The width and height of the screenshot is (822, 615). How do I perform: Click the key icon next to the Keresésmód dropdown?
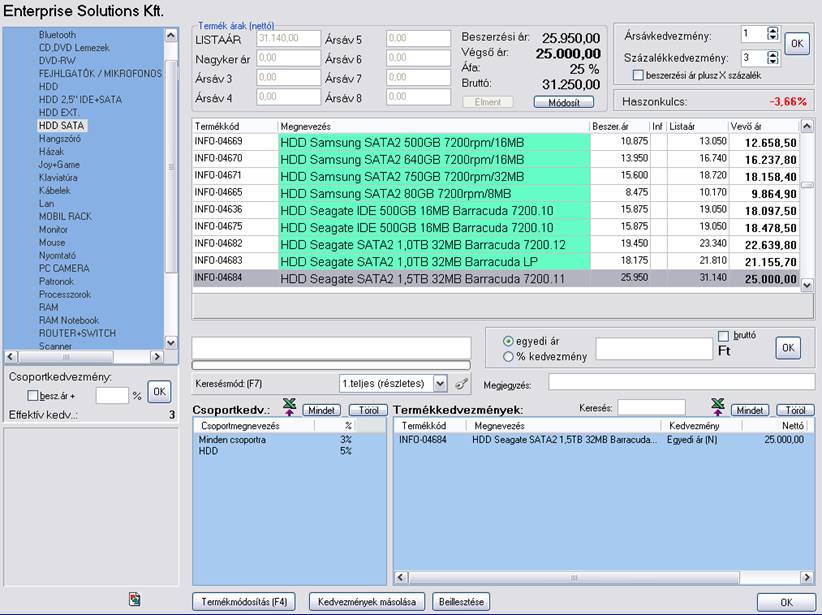click(x=461, y=384)
